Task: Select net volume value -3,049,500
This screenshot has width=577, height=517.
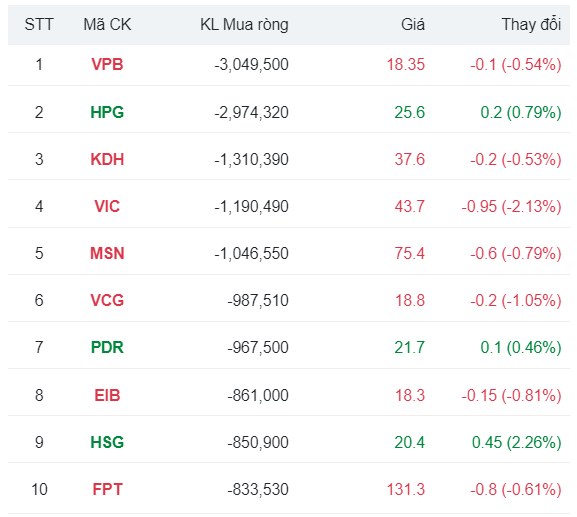Action: [x=251, y=65]
